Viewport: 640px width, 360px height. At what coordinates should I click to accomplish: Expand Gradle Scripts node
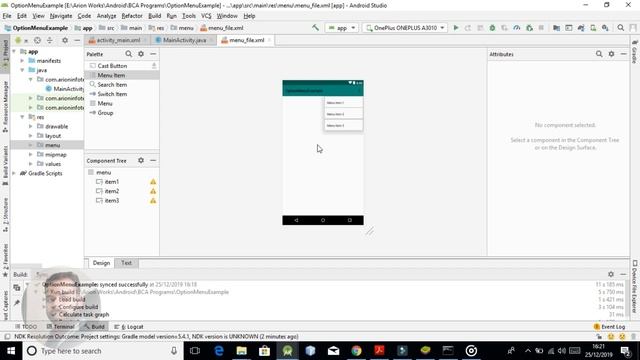click(14, 173)
